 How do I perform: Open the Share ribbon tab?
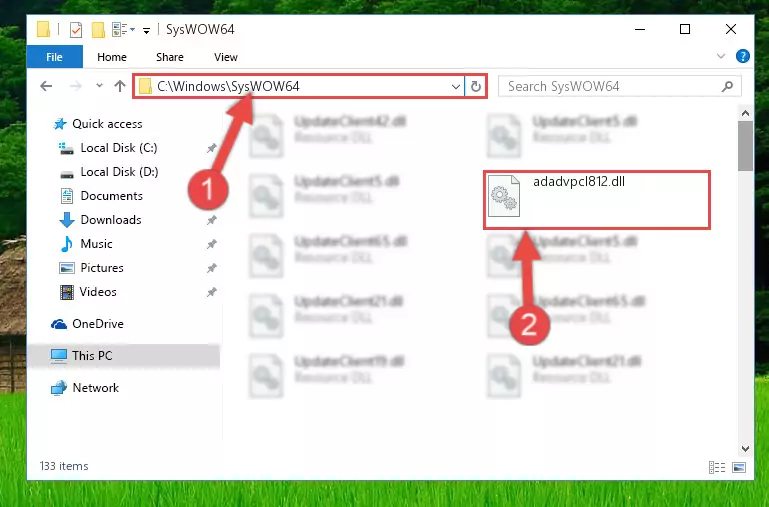(170, 57)
